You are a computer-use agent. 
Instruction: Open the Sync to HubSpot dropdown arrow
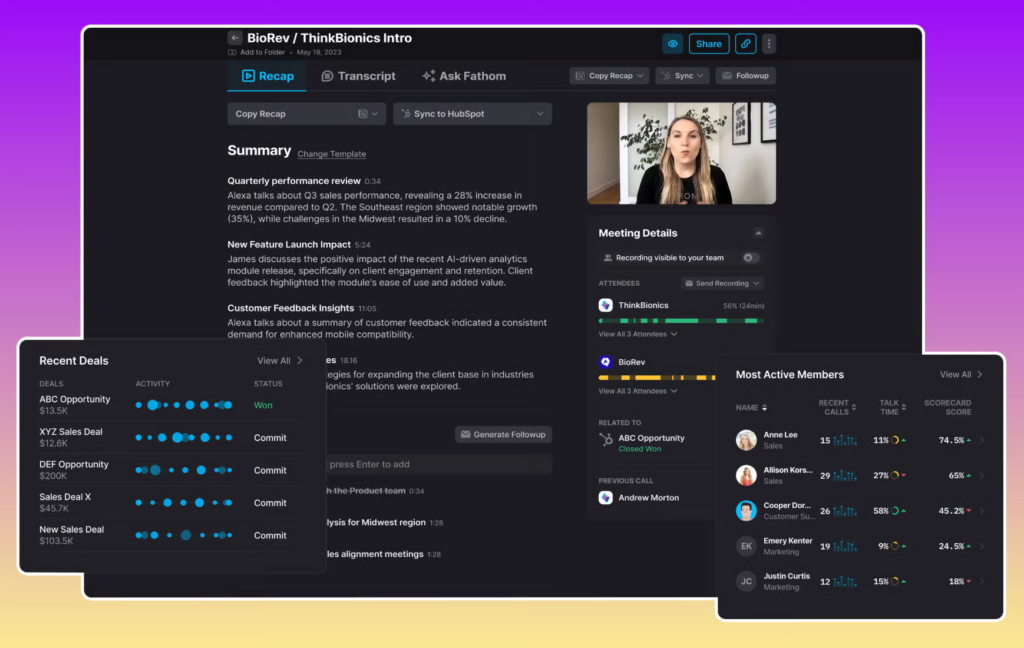click(x=541, y=114)
